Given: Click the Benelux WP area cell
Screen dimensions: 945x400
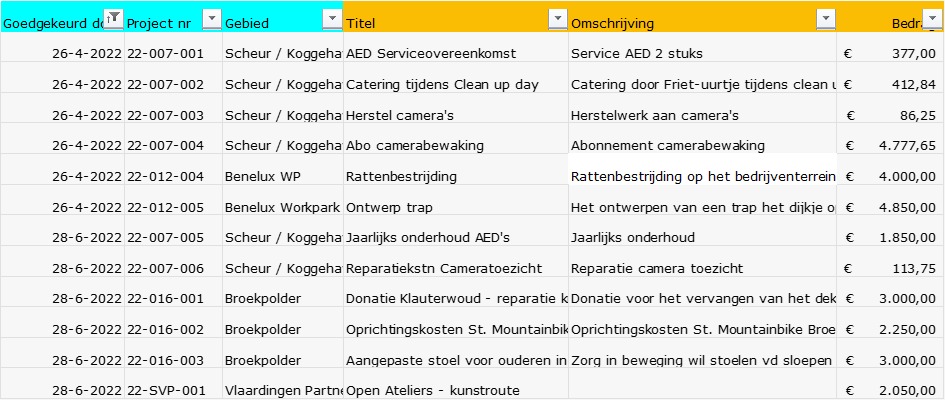Looking at the screenshot, I should pos(283,176).
